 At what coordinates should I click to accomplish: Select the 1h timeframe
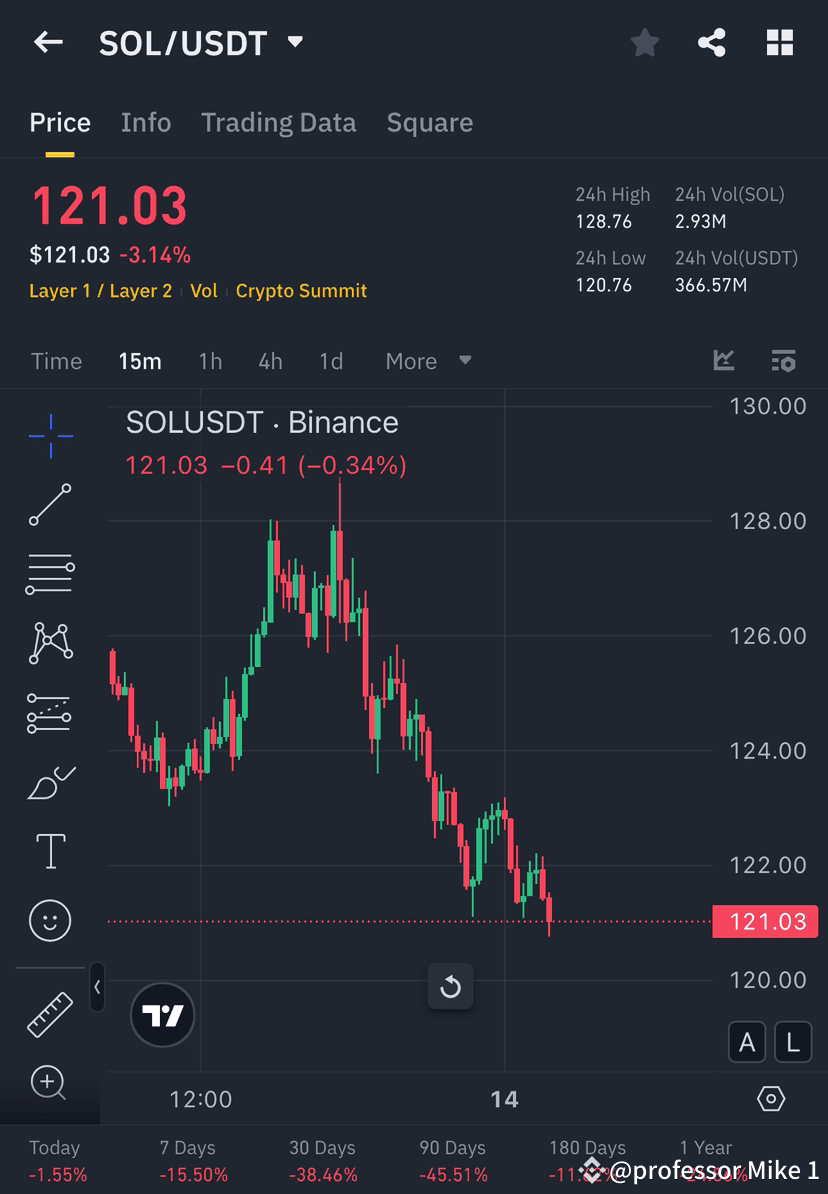210,361
